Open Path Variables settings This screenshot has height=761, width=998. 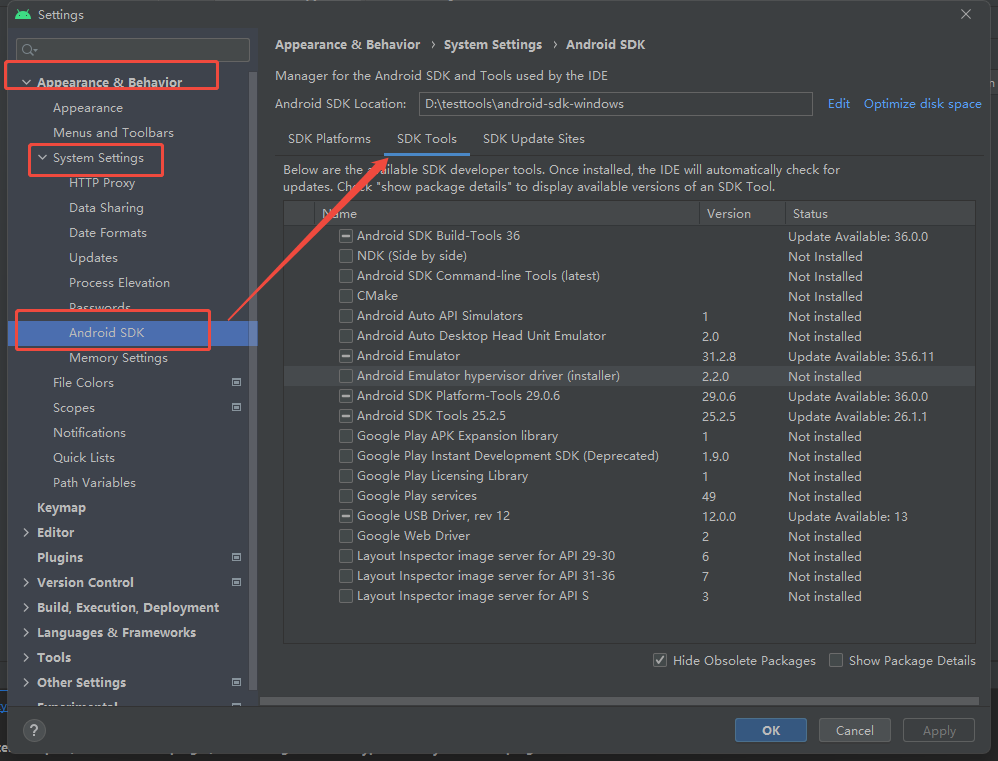point(94,482)
